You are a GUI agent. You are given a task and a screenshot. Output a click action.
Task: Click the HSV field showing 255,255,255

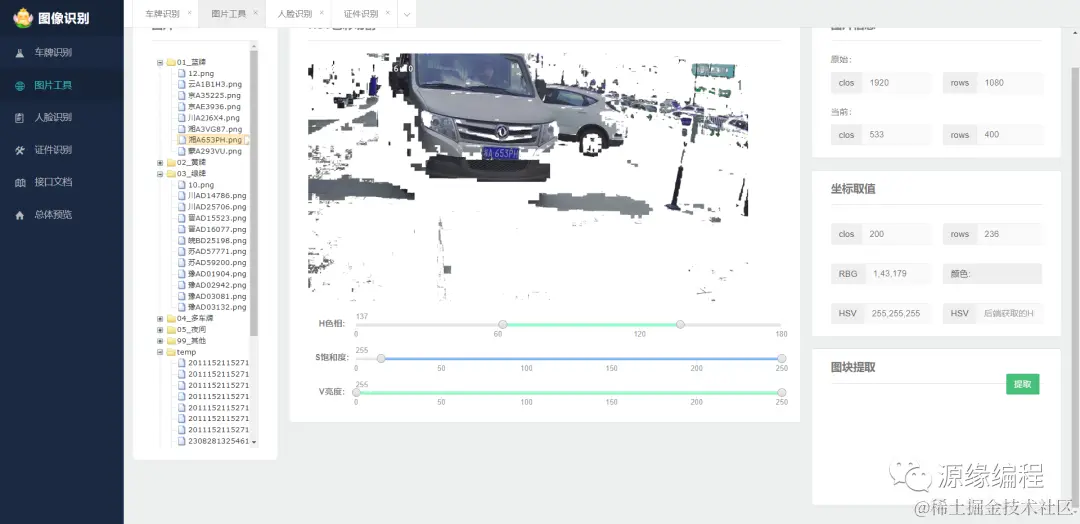click(x=897, y=313)
